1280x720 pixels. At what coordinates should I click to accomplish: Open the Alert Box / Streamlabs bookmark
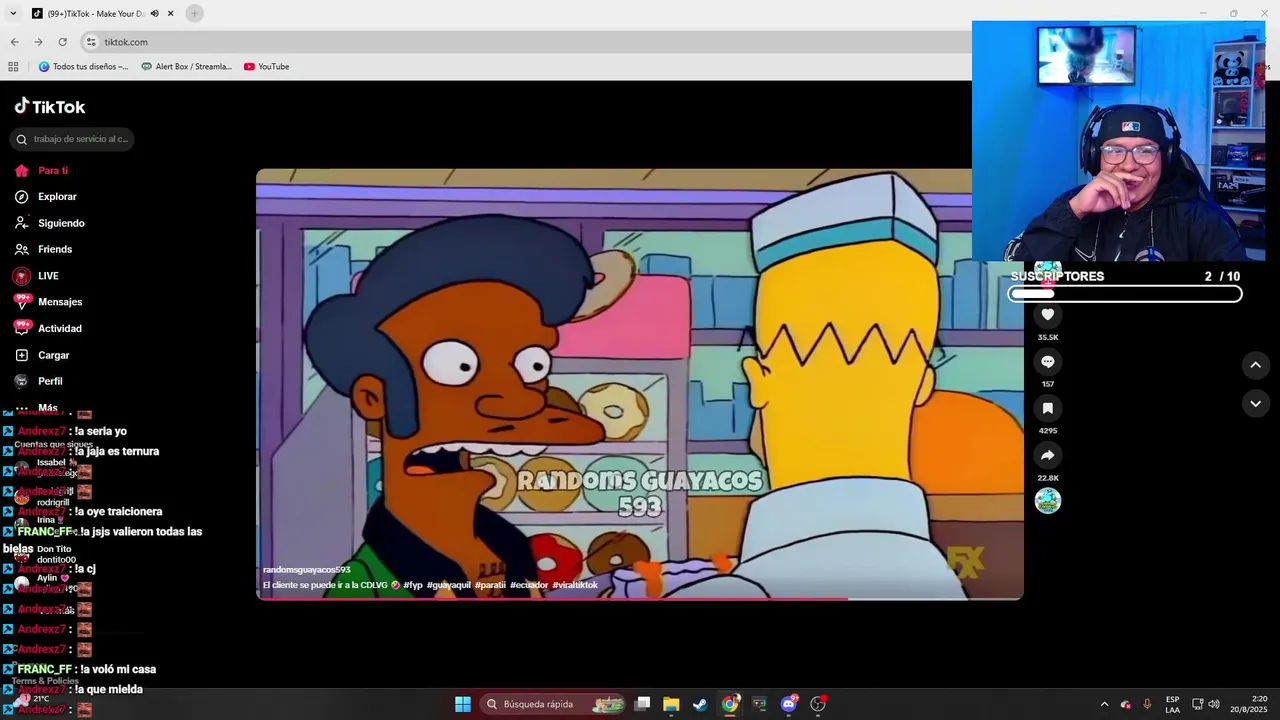click(x=186, y=67)
